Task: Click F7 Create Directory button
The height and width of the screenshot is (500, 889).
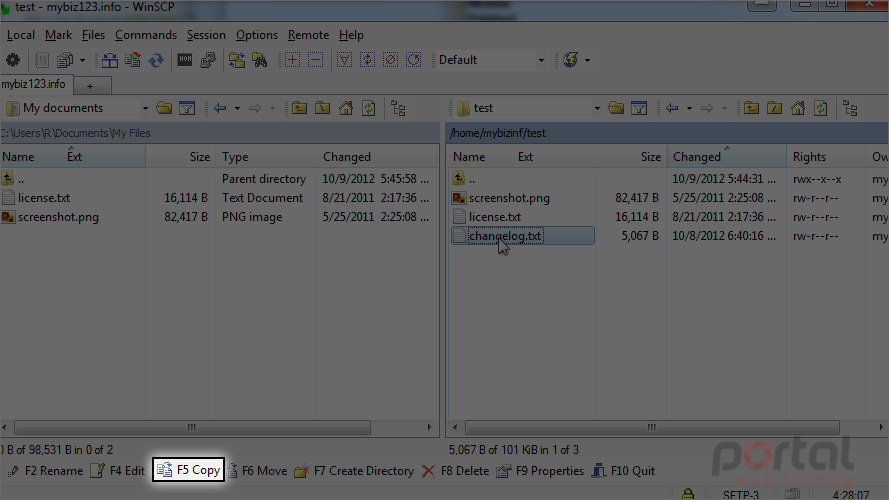Action: (354, 471)
